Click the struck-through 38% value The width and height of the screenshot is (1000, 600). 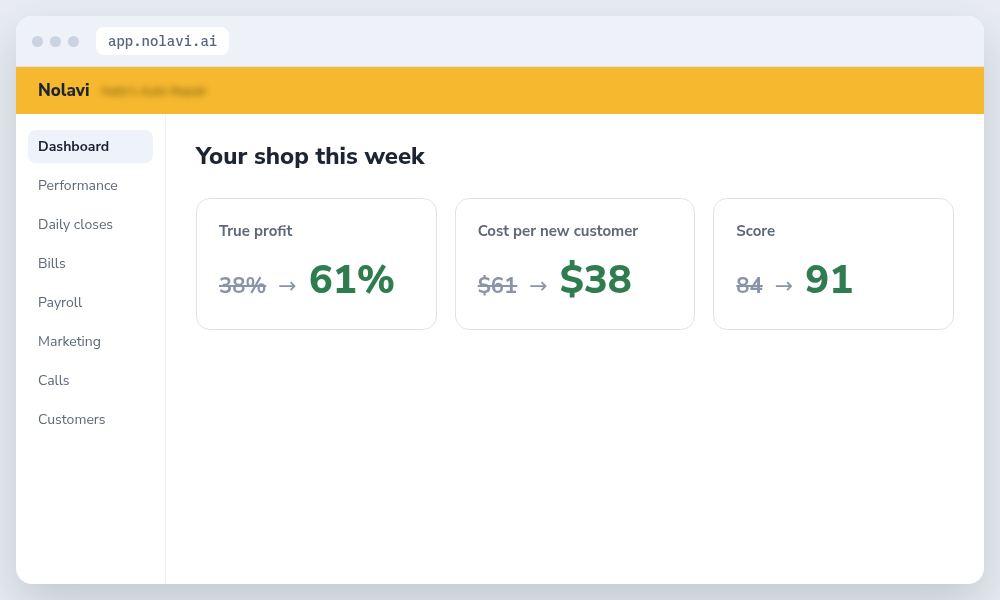pos(242,285)
